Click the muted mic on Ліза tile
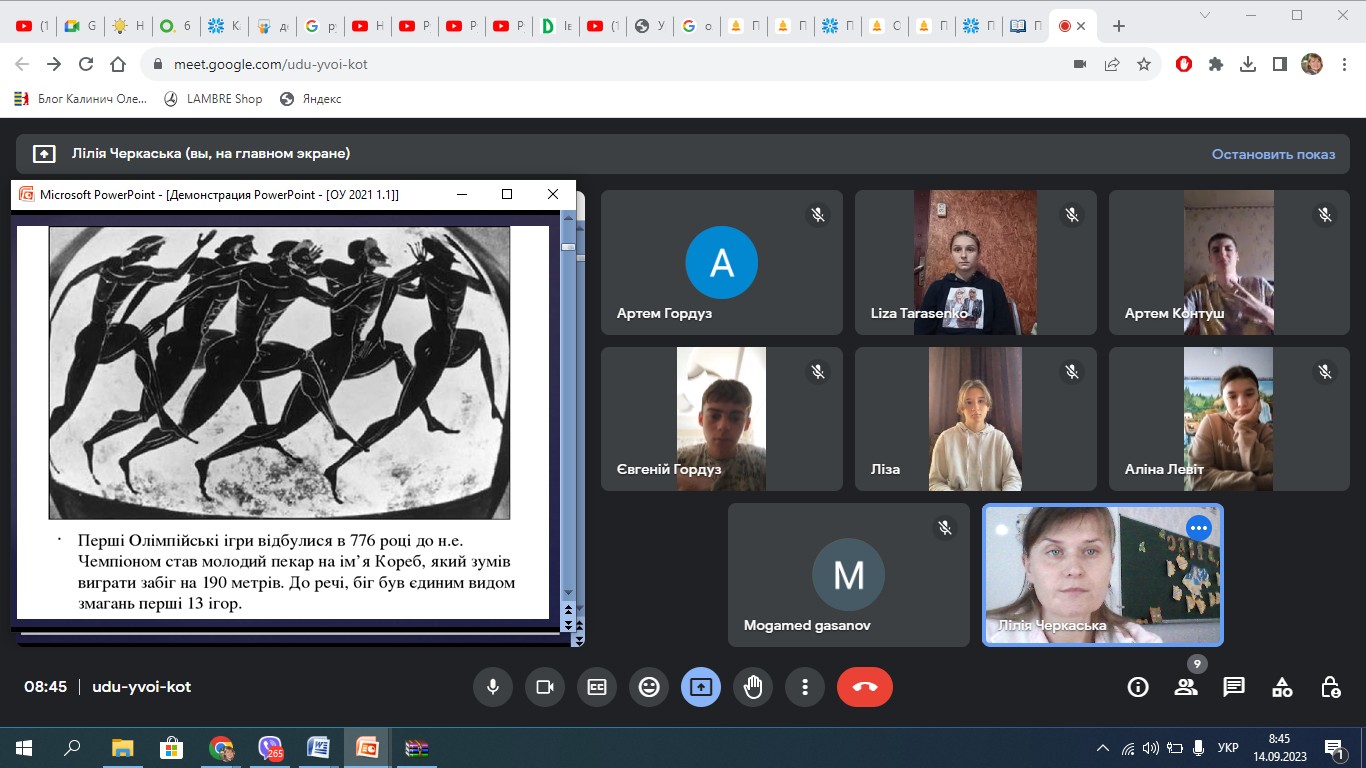The width and height of the screenshot is (1366, 768). 1072,372
